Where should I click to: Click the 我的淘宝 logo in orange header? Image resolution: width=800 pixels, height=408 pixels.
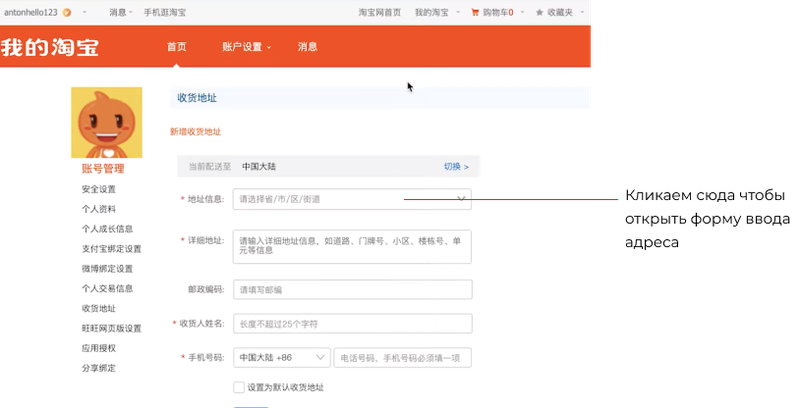(x=49, y=47)
